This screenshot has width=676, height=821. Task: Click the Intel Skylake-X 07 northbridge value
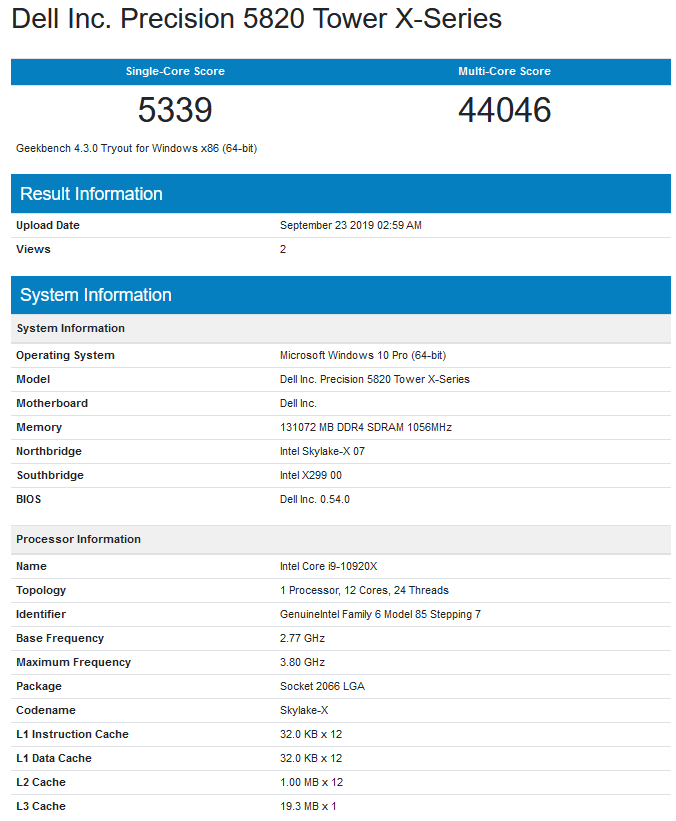pos(322,451)
